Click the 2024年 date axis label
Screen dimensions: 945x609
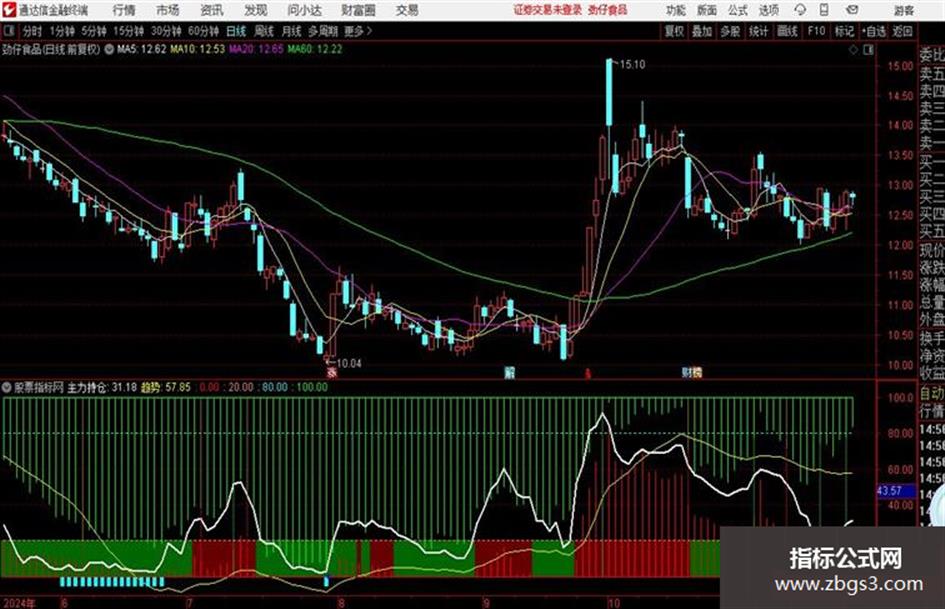[19, 603]
